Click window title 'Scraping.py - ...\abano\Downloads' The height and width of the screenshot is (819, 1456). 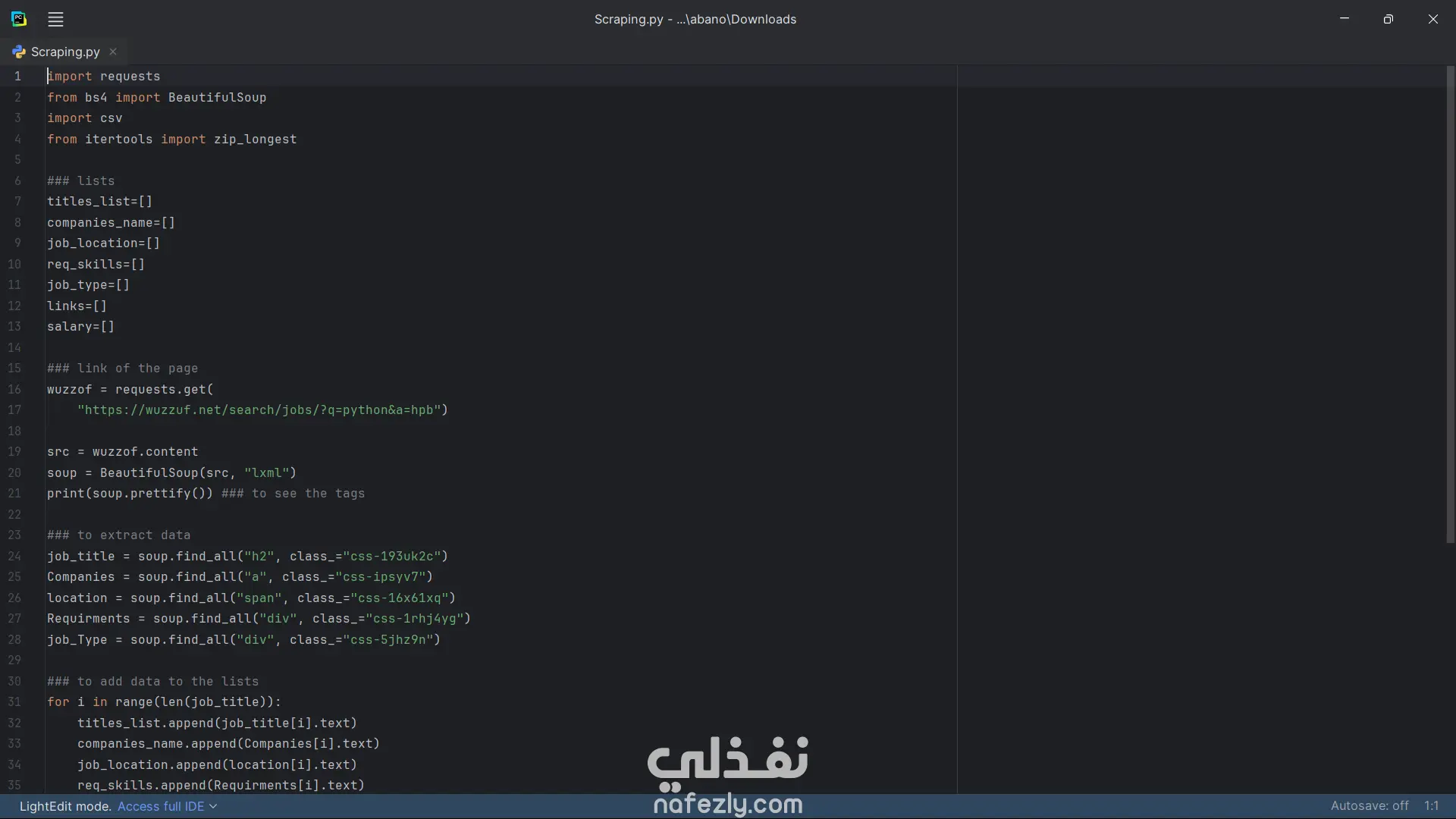tap(695, 19)
